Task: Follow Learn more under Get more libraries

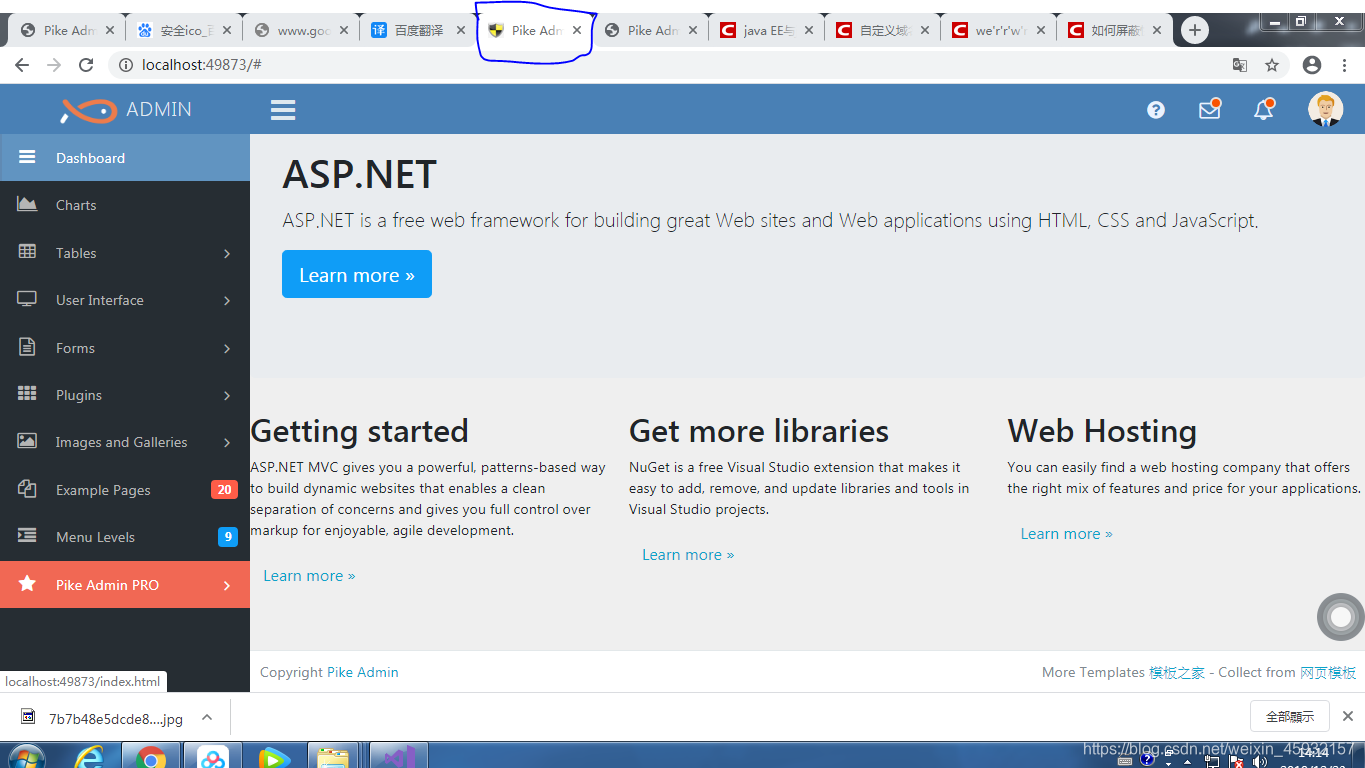Action: coord(688,555)
